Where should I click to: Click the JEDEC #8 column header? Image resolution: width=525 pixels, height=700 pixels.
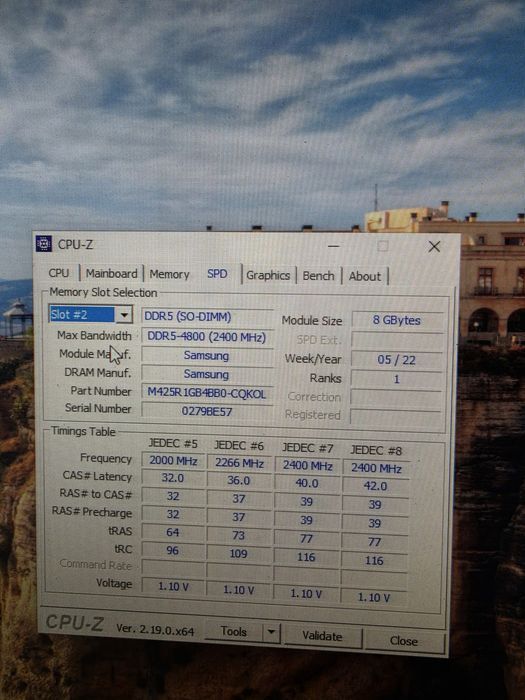coord(376,450)
